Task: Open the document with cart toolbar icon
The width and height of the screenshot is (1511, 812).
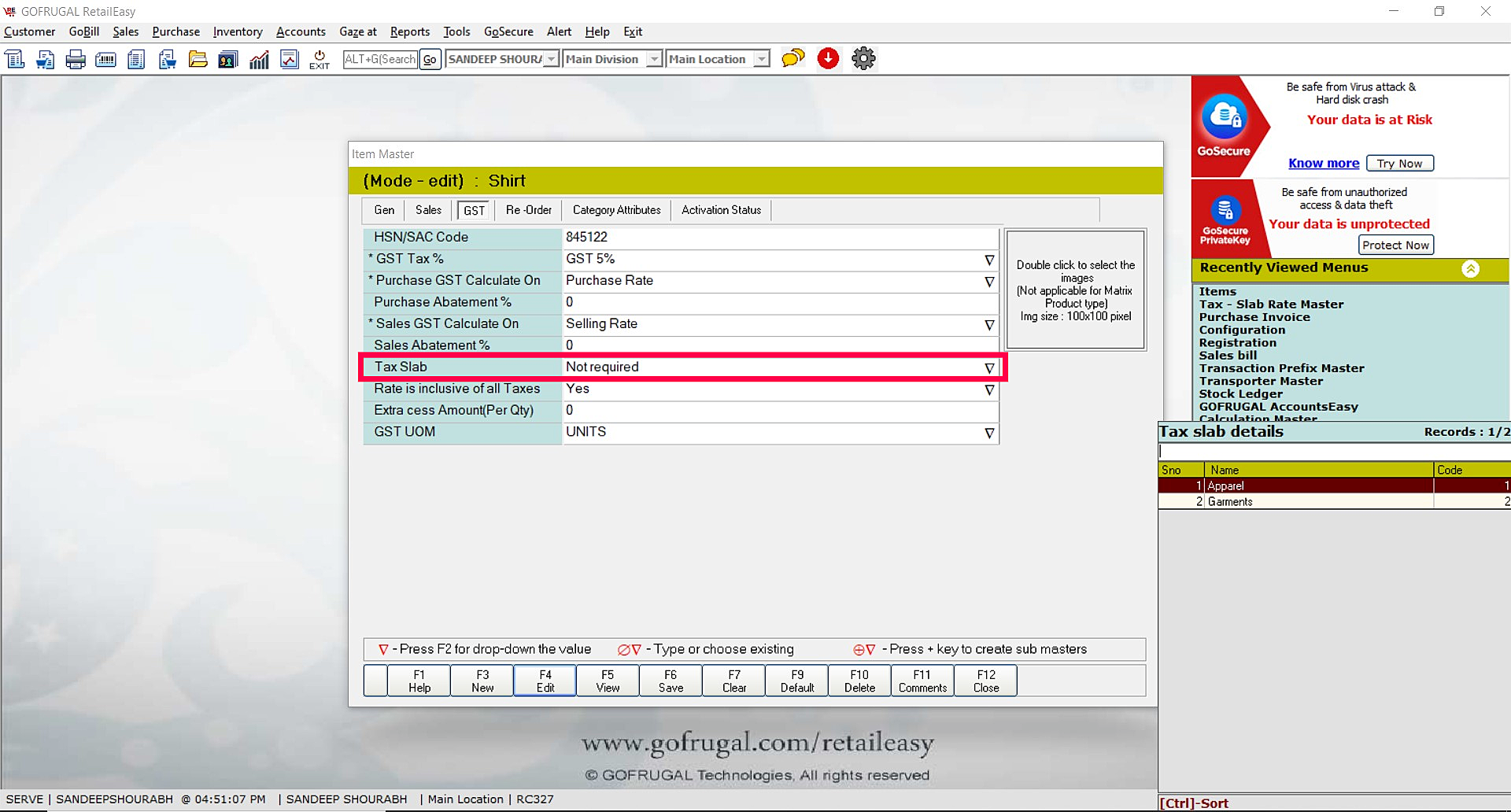Action: 45,59
